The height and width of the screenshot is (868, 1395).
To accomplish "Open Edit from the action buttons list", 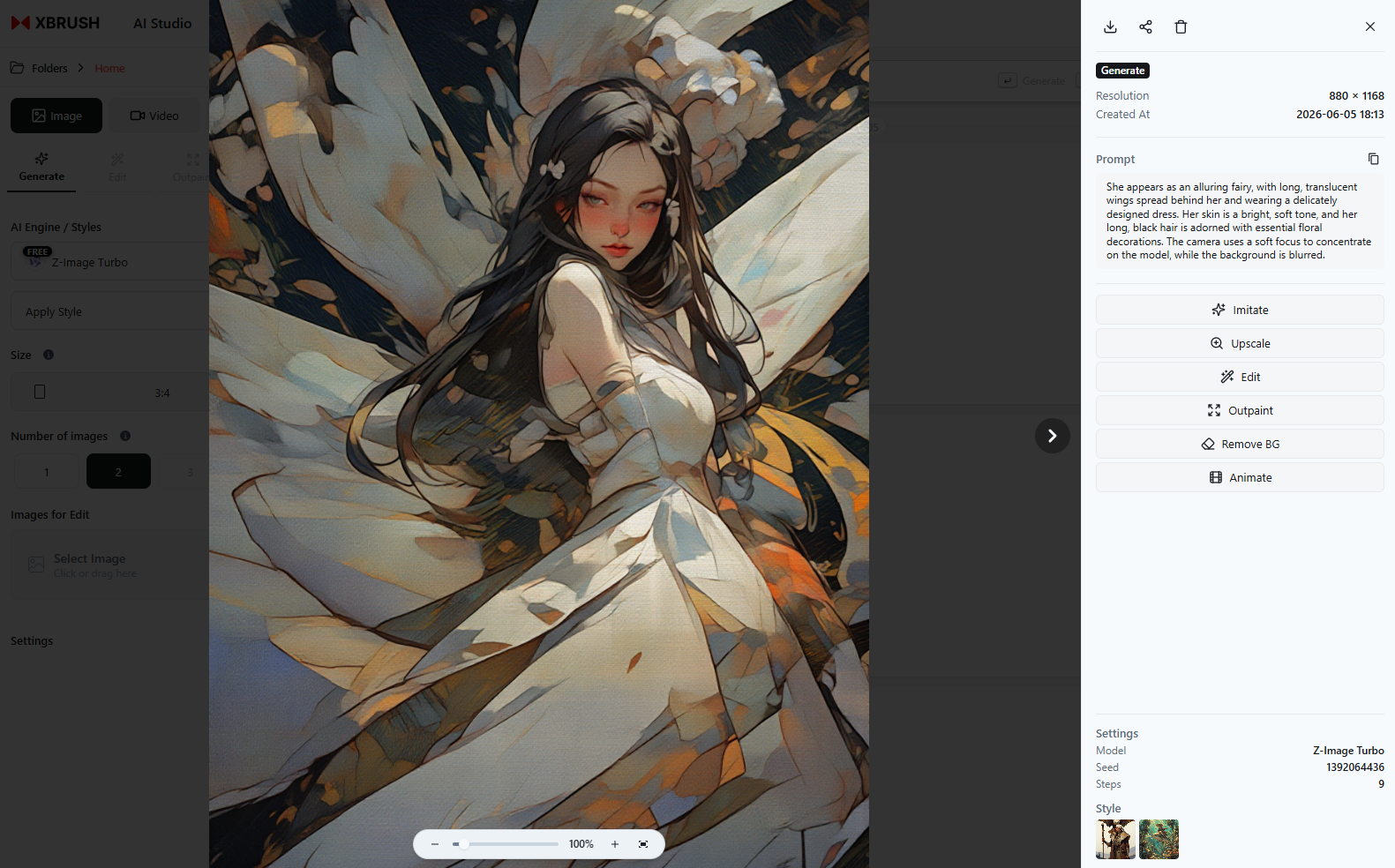I will tap(1240, 377).
